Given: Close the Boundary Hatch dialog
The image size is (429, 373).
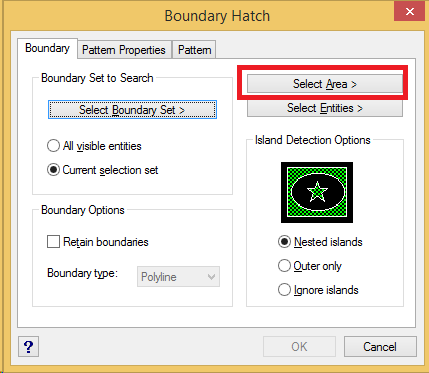Looking at the screenshot, I should tap(410, 12).
